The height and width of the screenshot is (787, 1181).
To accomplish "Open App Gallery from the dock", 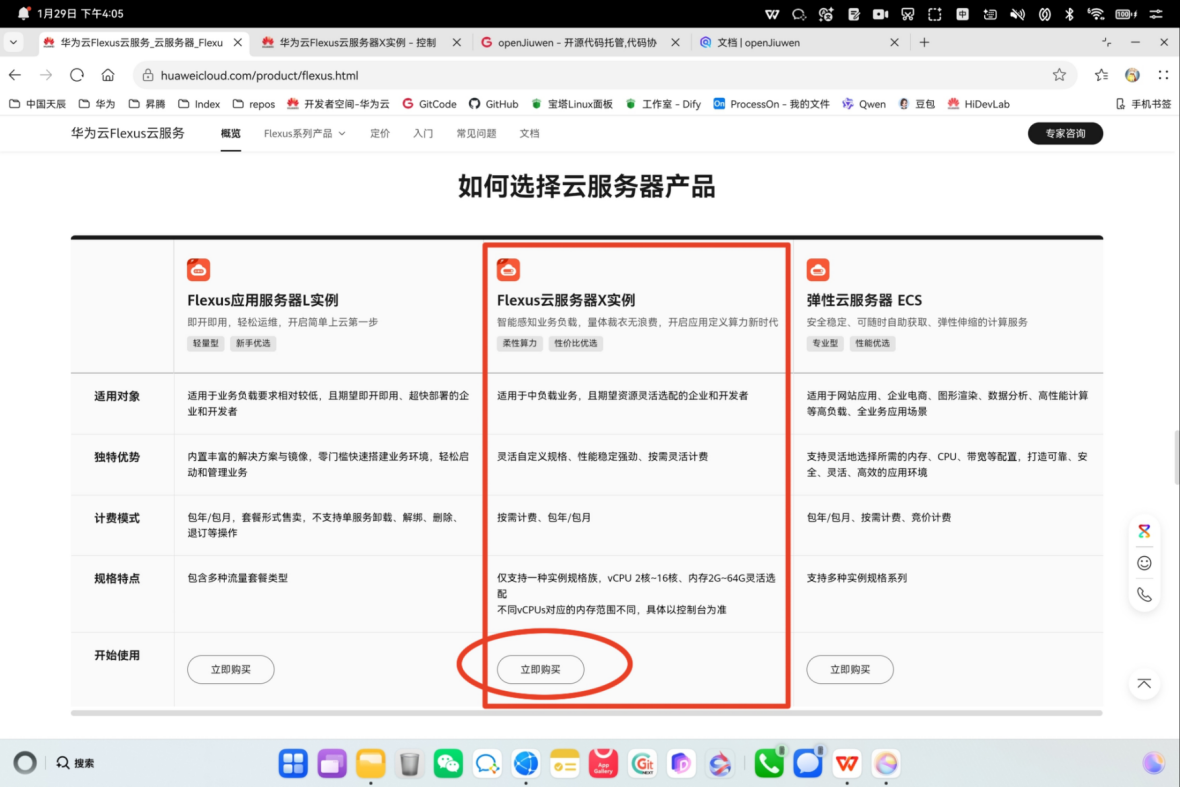I will click(x=603, y=763).
